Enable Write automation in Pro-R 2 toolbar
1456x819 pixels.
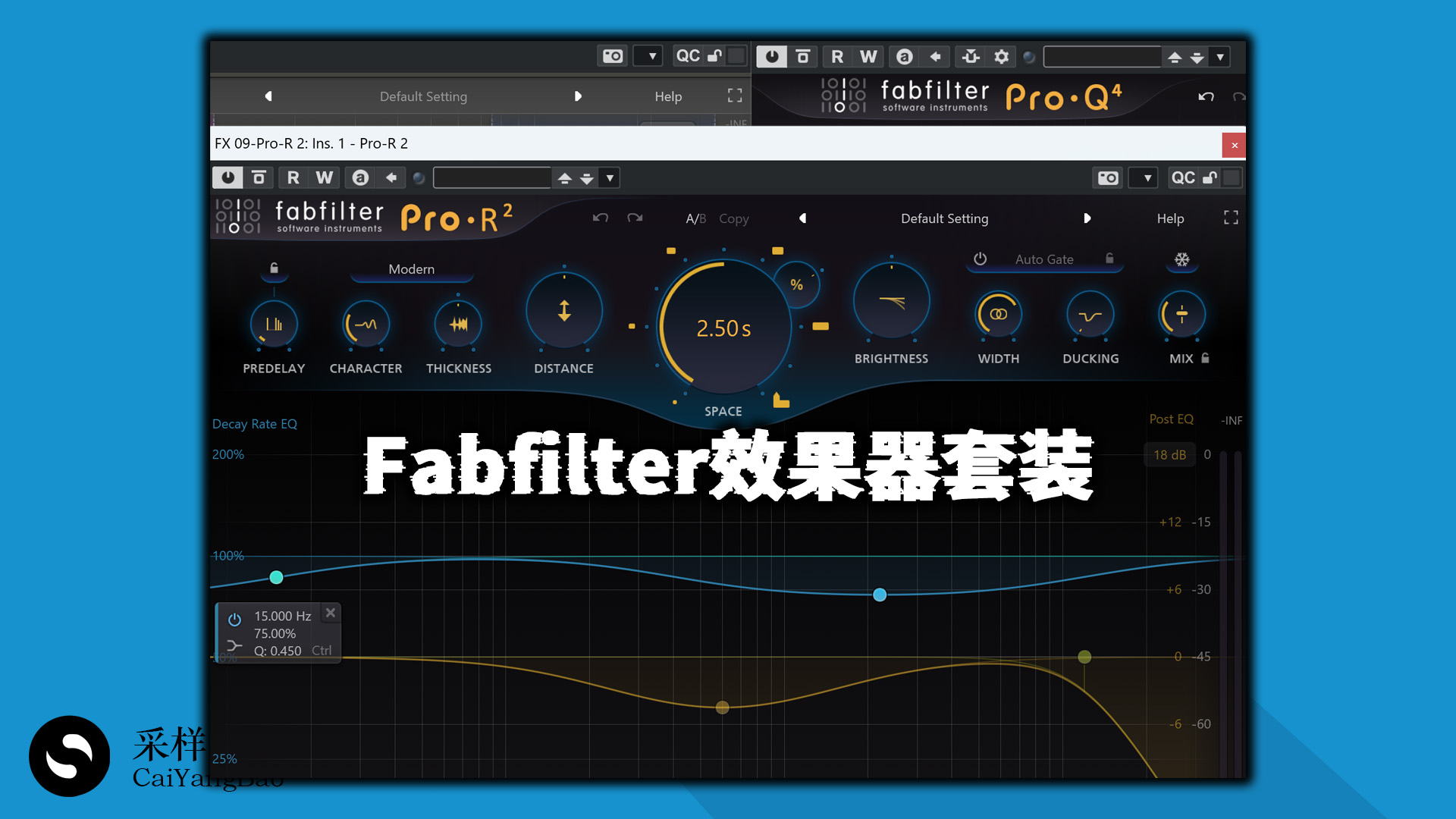click(x=325, y=177)
